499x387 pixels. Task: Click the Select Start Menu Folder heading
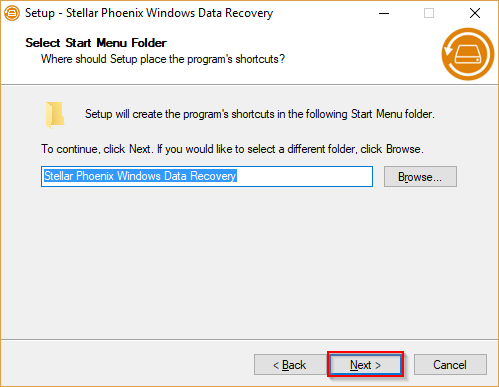96,43
